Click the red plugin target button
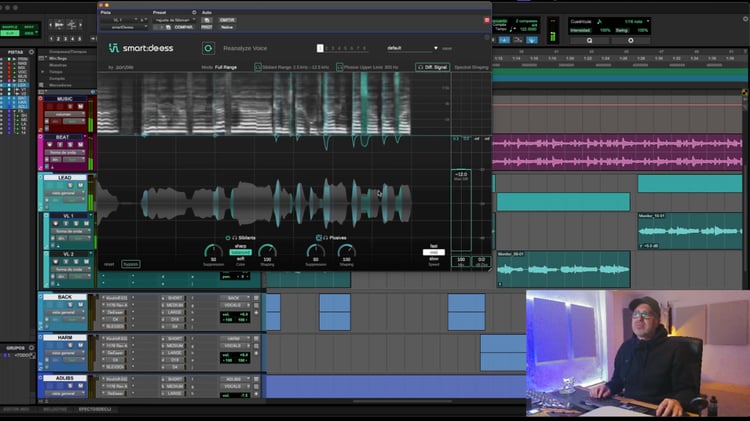Viewport: 750px width, 421px height. [x=487, y=19]
